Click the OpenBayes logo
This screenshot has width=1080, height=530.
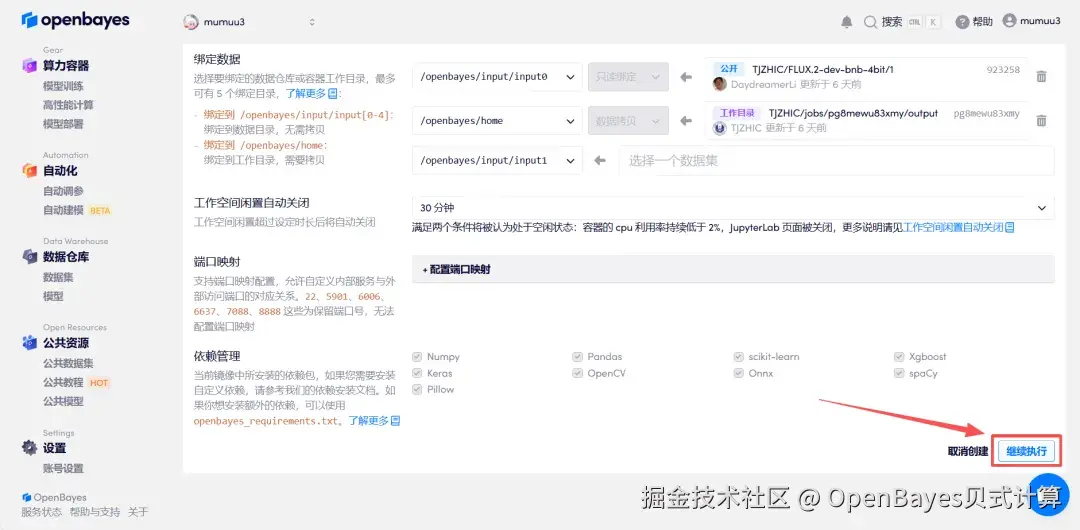pos(75,20)
